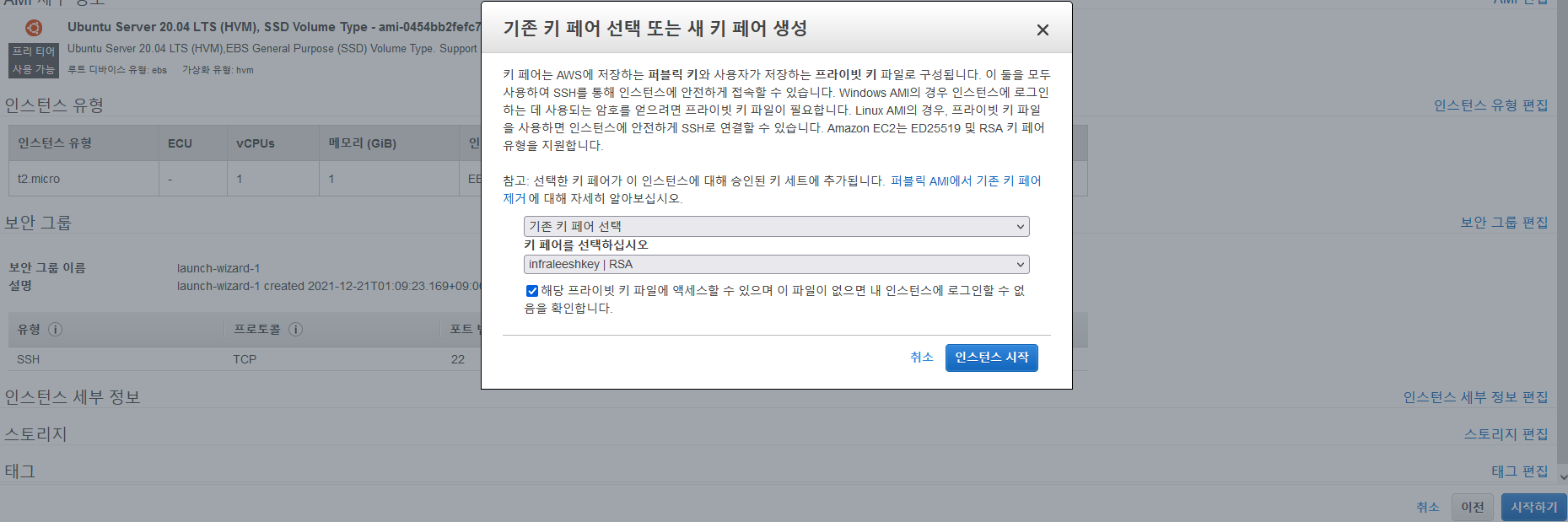Screen dimensions: 1568x522
Task: Click the SSH rule type cell
Action: click(29, 359)
